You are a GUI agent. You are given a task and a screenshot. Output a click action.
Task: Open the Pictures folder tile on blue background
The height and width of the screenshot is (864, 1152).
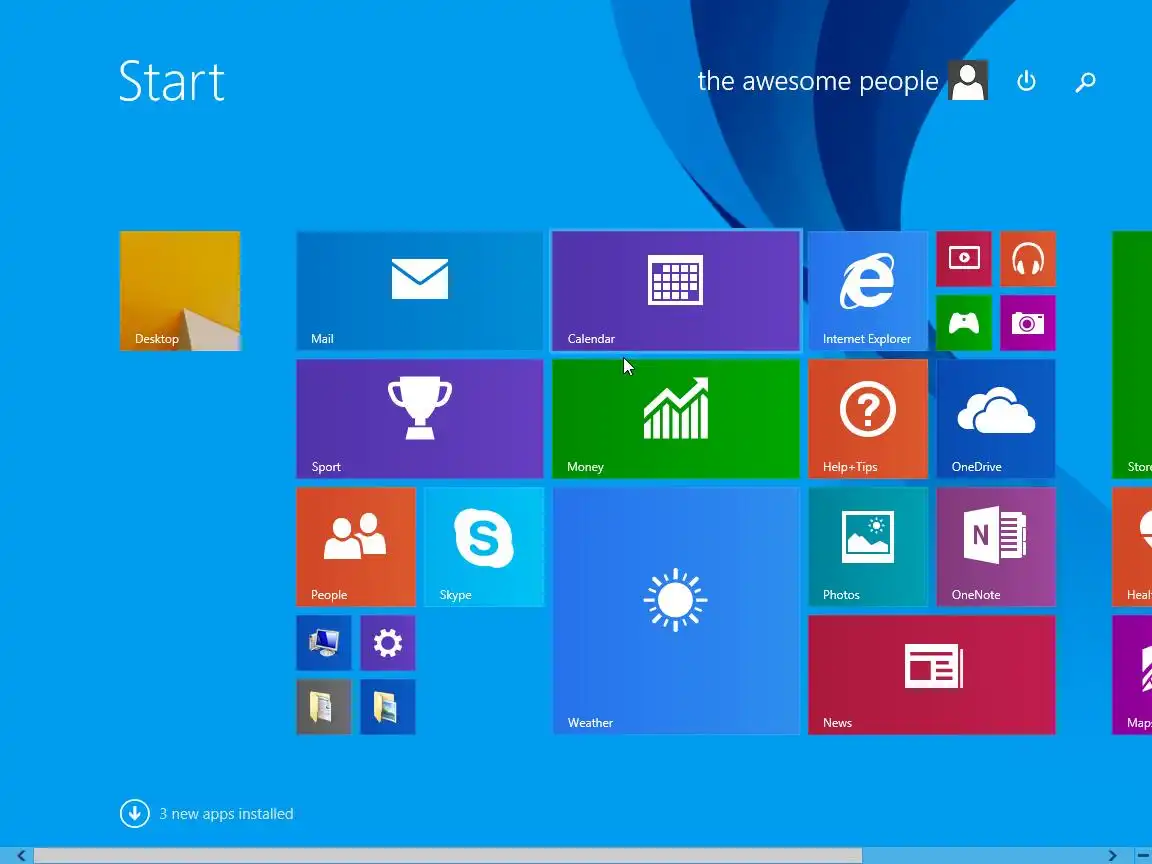pyautogui.click(x=388, y=707)
